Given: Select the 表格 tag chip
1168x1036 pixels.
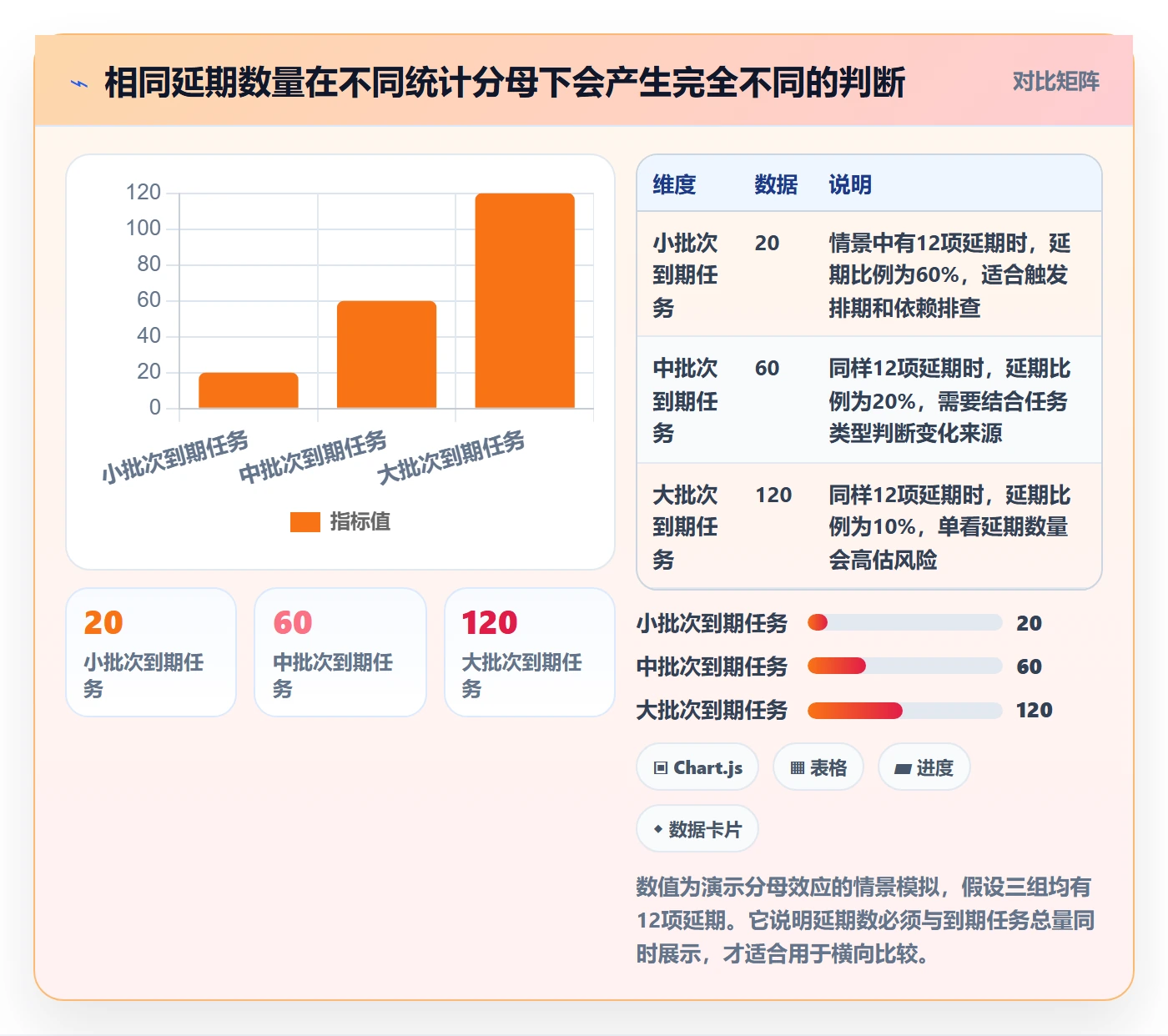Looking at the screenshot, I should [x=818, y=767].
